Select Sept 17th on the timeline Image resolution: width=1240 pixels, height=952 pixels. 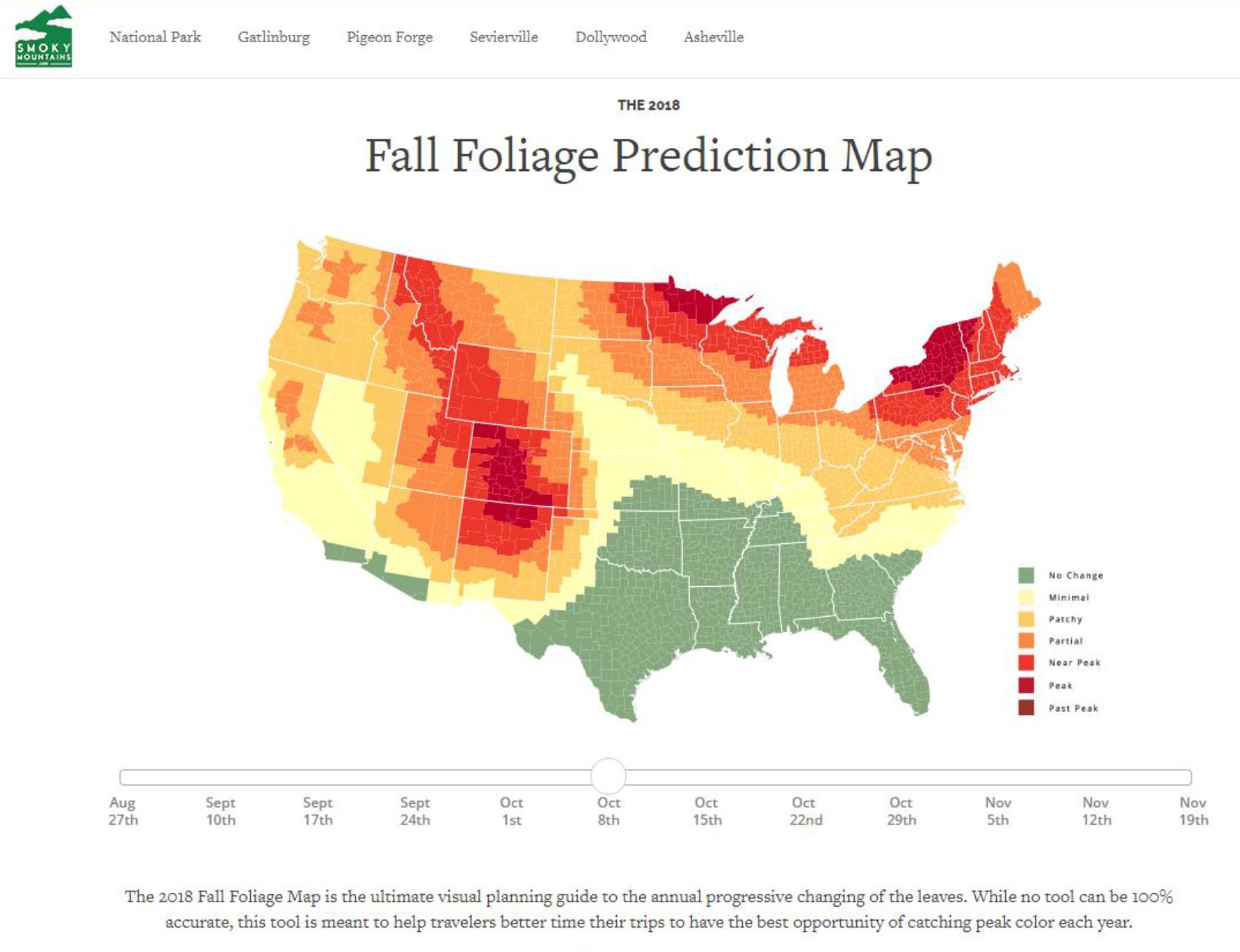click(x=318, y=811)
